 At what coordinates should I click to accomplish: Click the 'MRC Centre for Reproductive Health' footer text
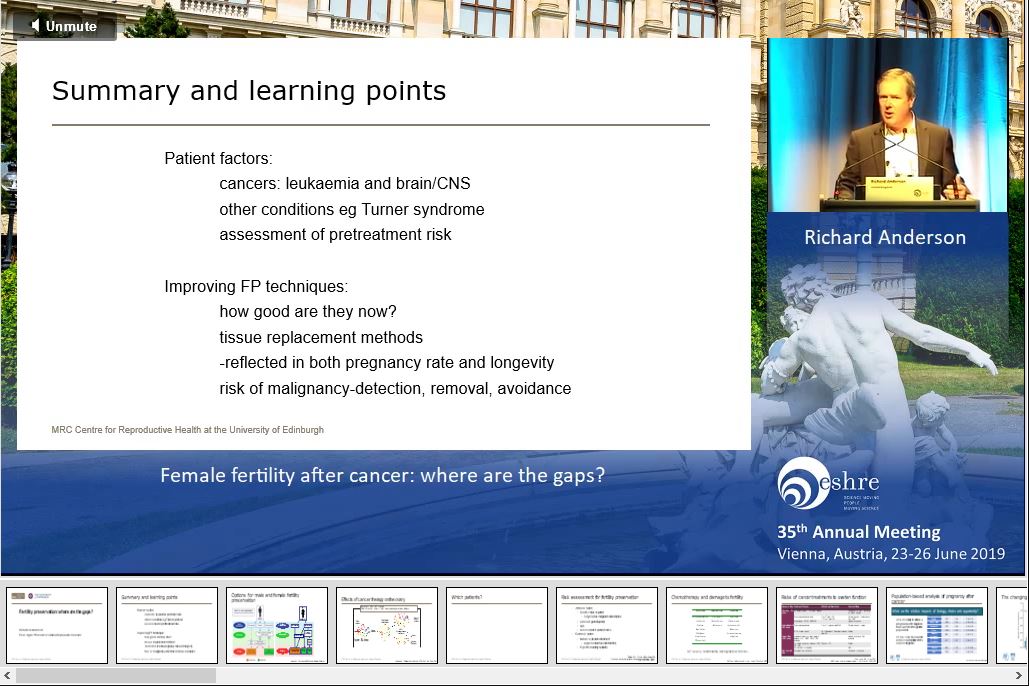click(x=188, y=429)
